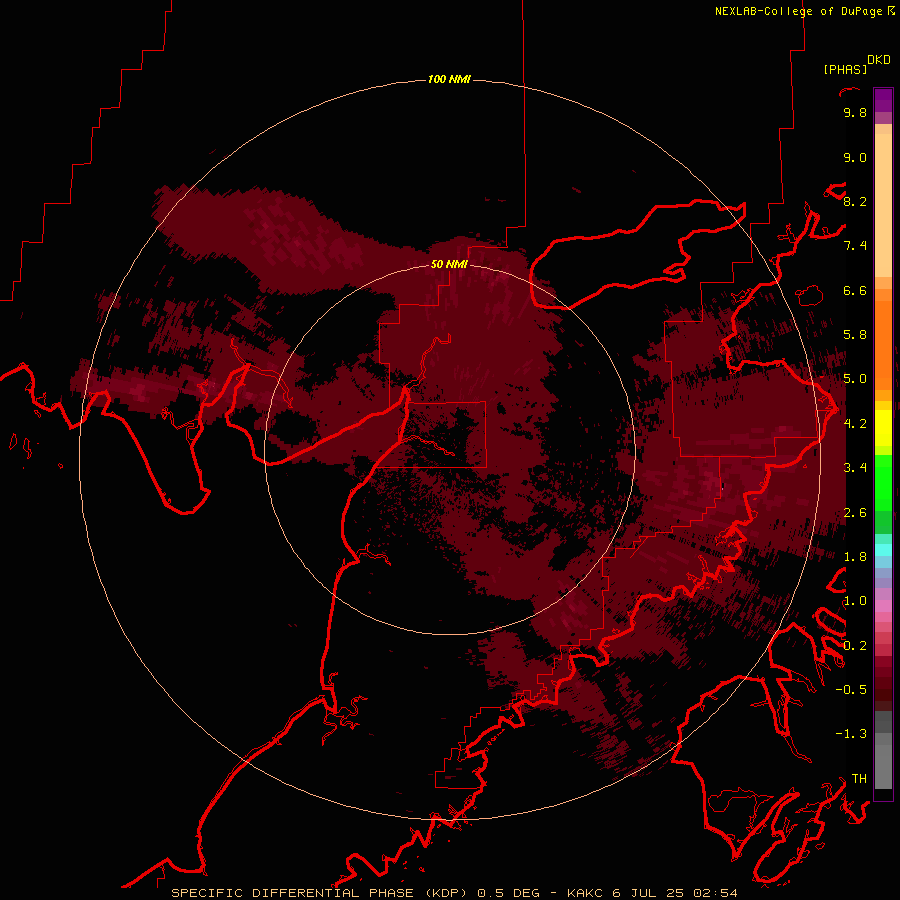The height and width of the screenshot is (900, 900).
Task: Pick the yellow segment of color bar
Action: point(883,428)
